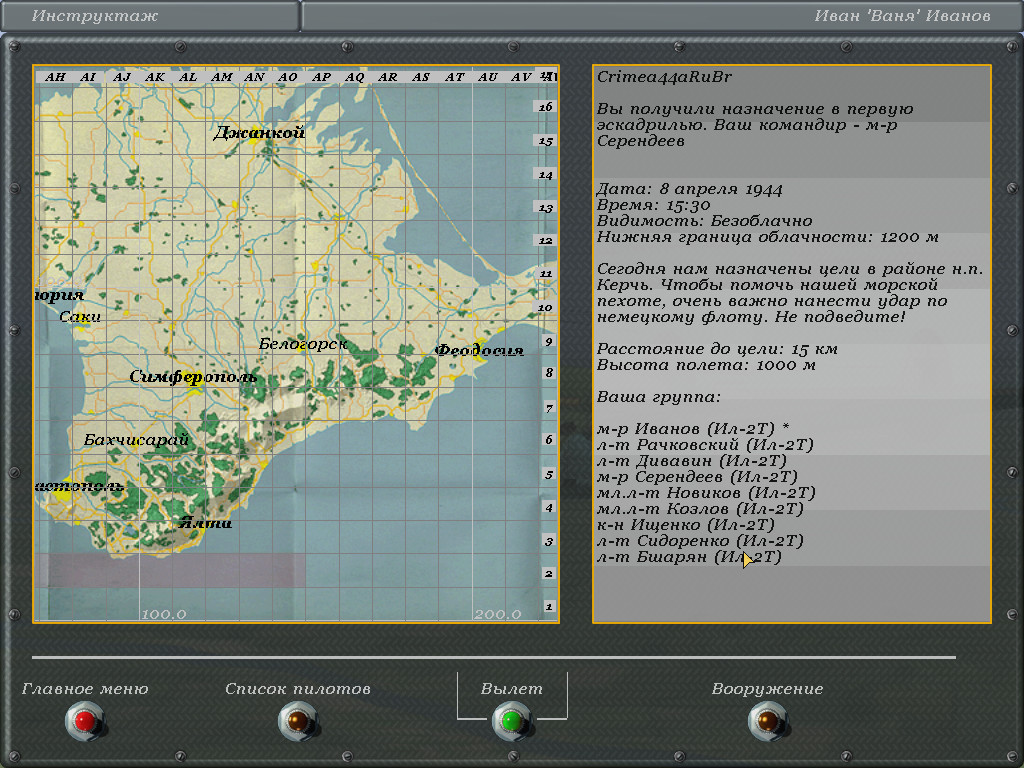The image size is (1024, 768).
Task: Click map grid column header AH
Action: click(55, 77)
